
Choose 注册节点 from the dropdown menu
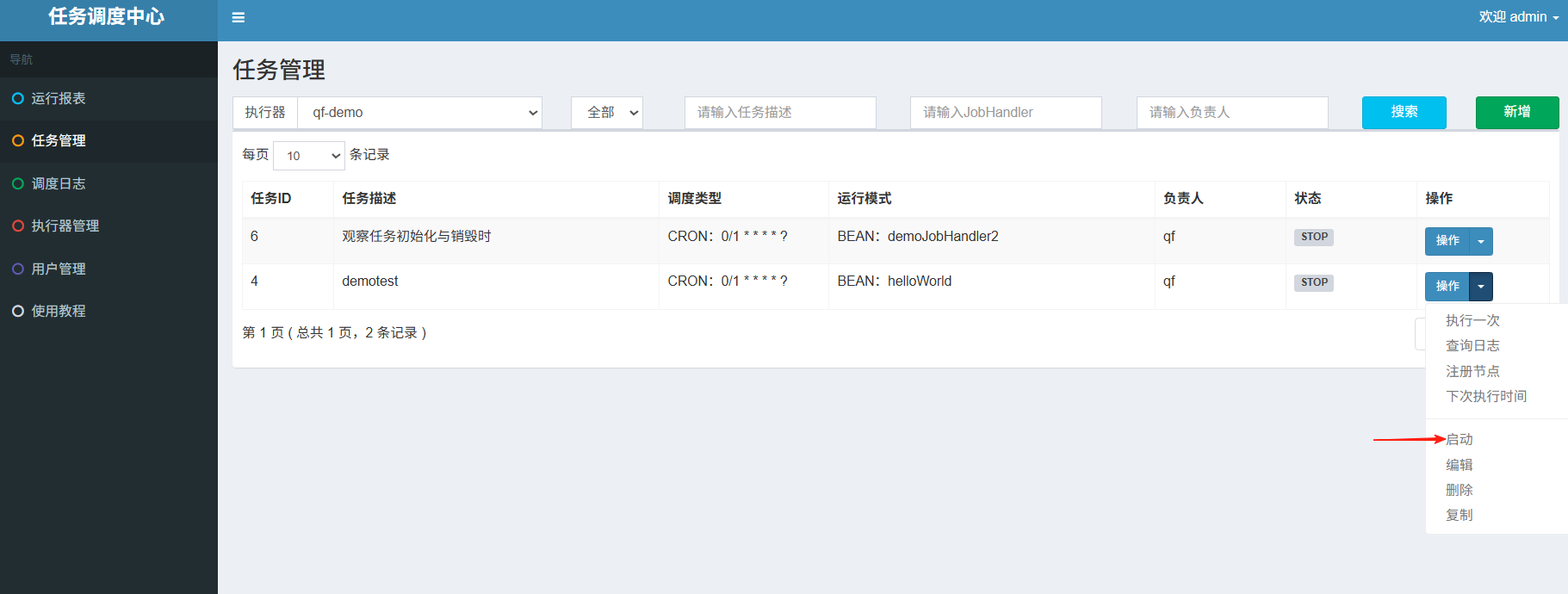[x=1472, y=371]
